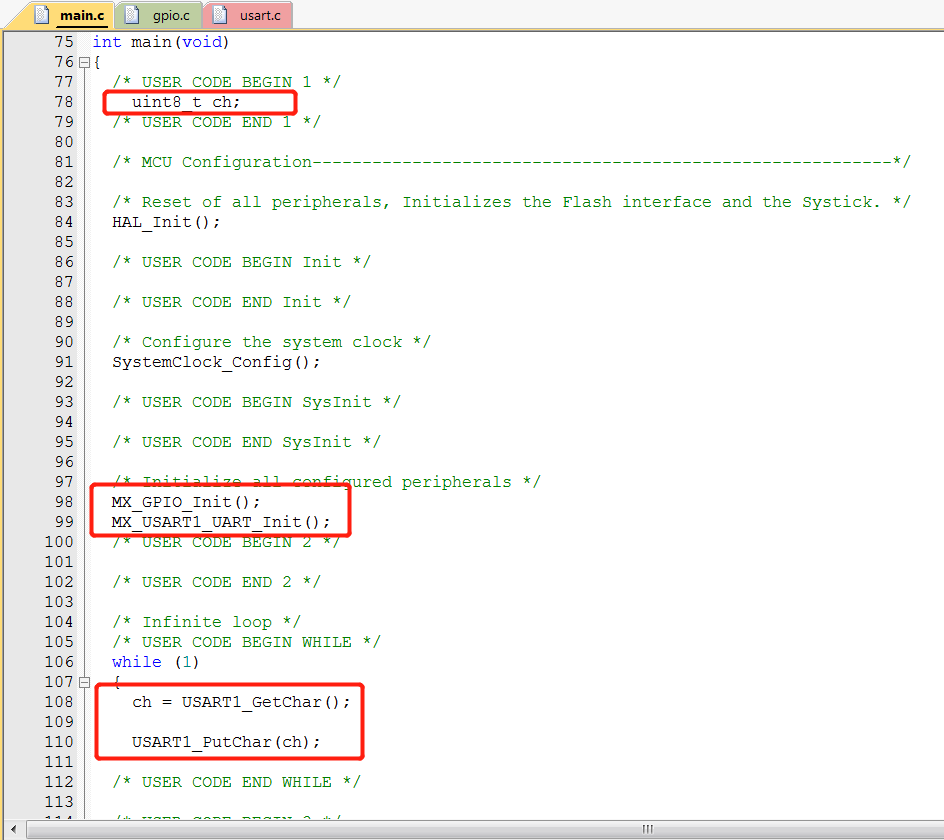Click the usart.c file icon
The width and height of the screenshot is (944, 840).
coord(220,14)
